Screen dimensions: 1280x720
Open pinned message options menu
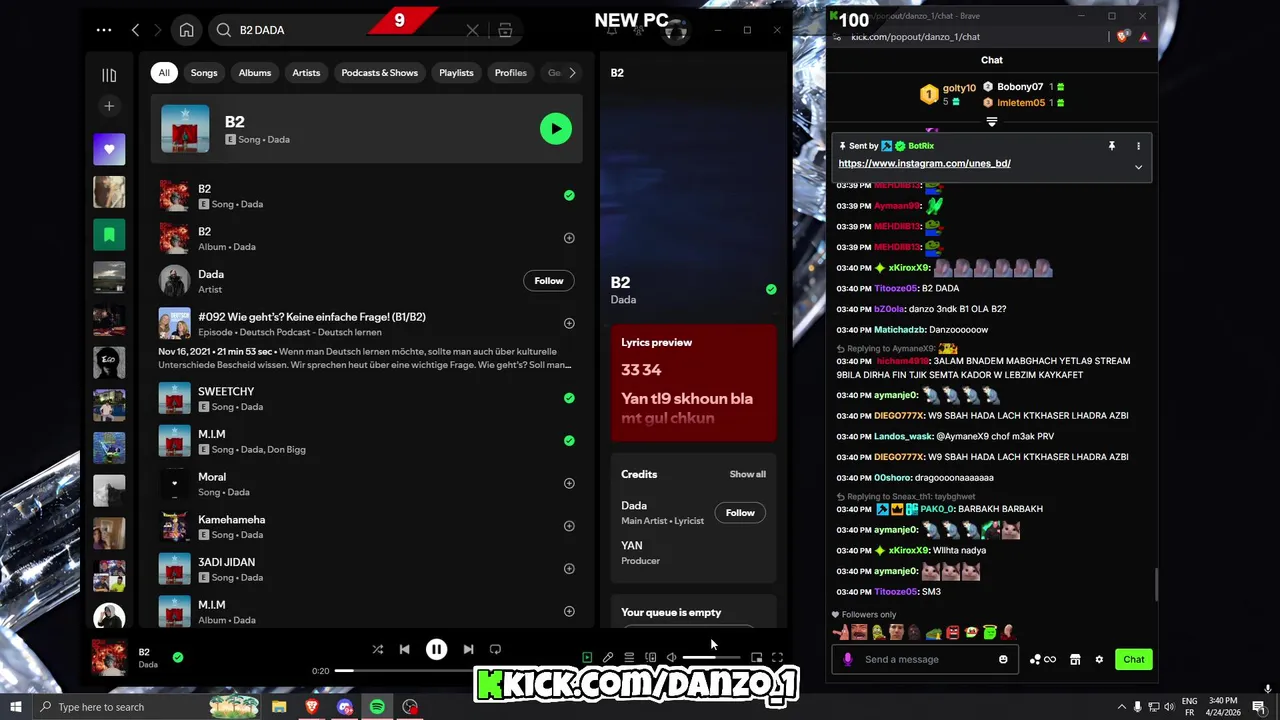[1138, 146]
